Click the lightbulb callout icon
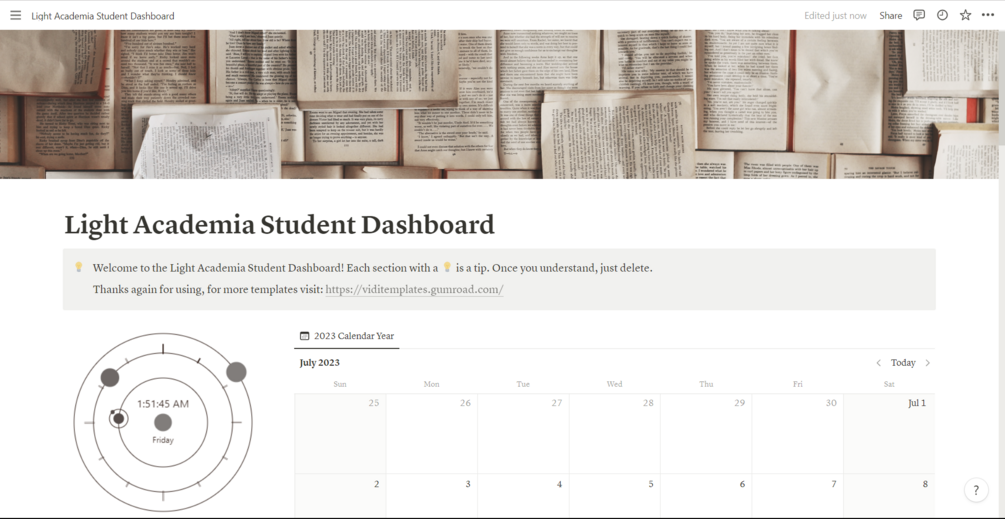Viewport: 1005px width, 519px height. (x=79, y=267)
